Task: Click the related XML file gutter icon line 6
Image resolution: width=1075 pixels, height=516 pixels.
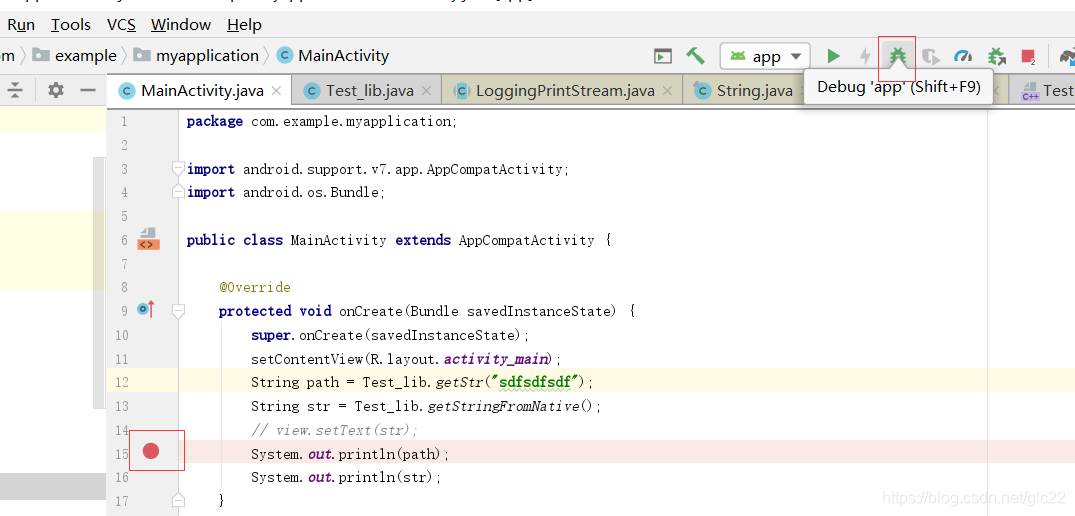Action: 148,239
